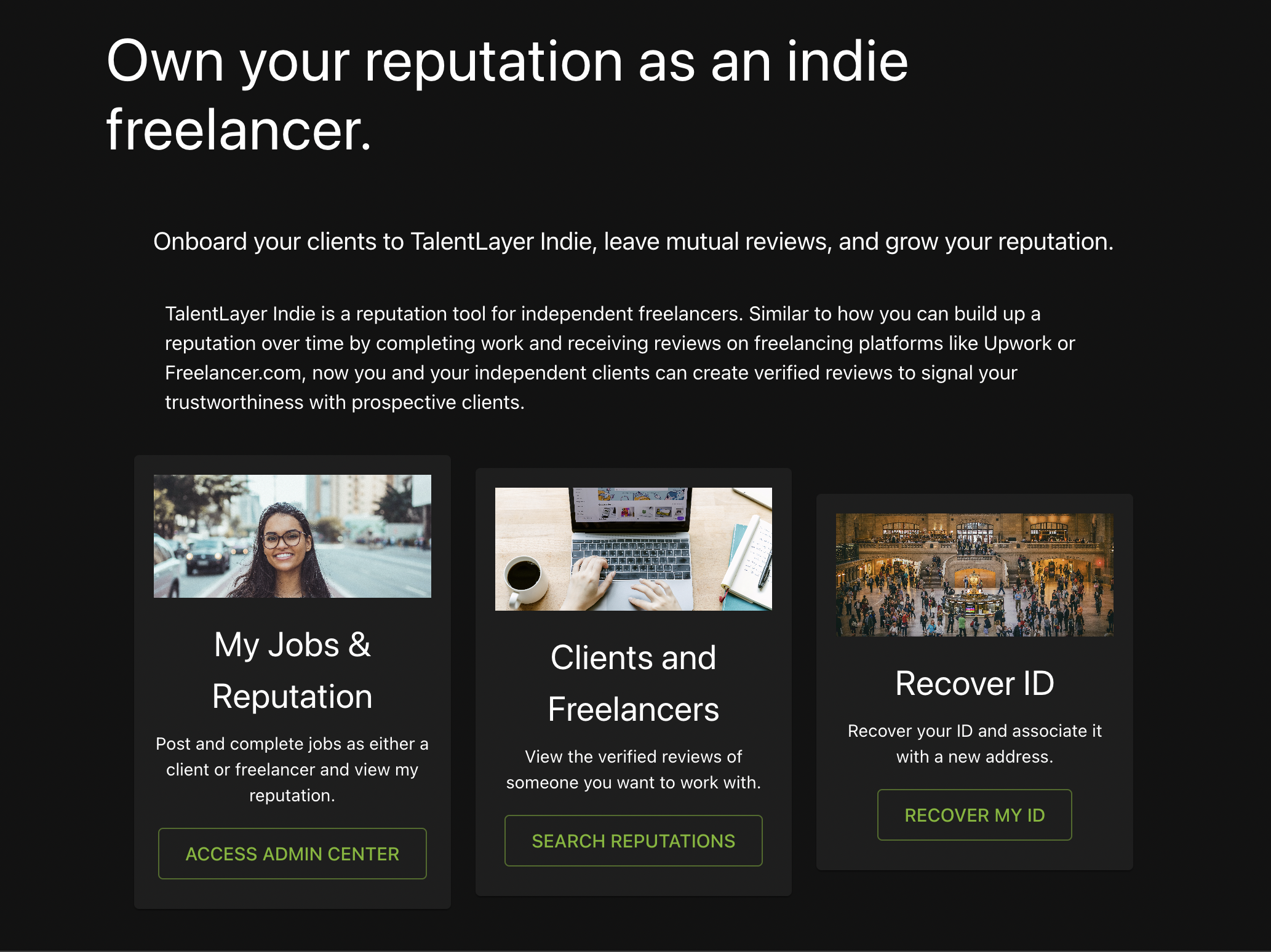This screenshot has height=952, width=1271.
Task: Select the Recover ID card heading
Action: pyautogui.click(x=974, y=683)
